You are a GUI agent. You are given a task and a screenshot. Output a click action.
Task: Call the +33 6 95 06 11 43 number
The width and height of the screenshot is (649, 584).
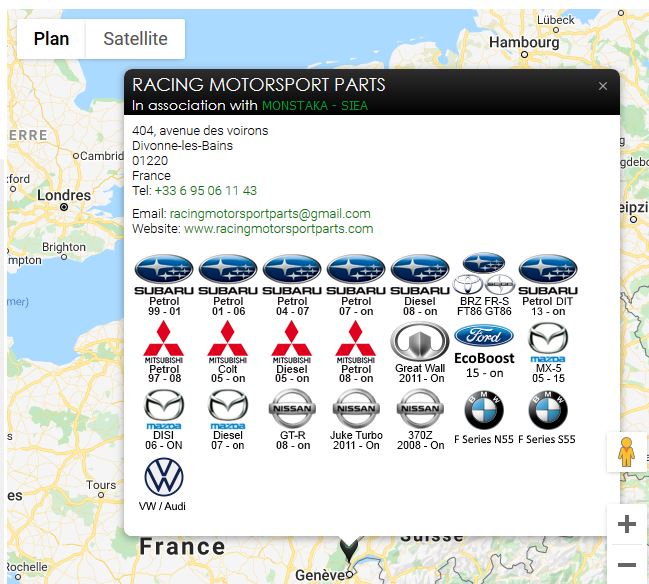(x=206, y=190)
